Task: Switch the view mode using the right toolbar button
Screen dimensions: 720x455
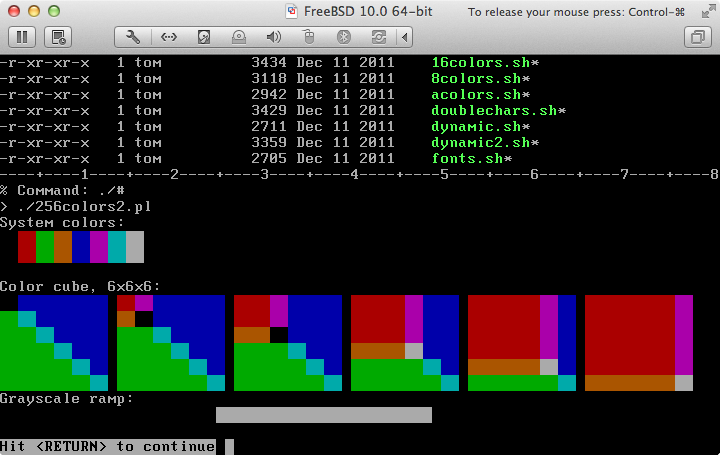Action: tap(696, 37)
